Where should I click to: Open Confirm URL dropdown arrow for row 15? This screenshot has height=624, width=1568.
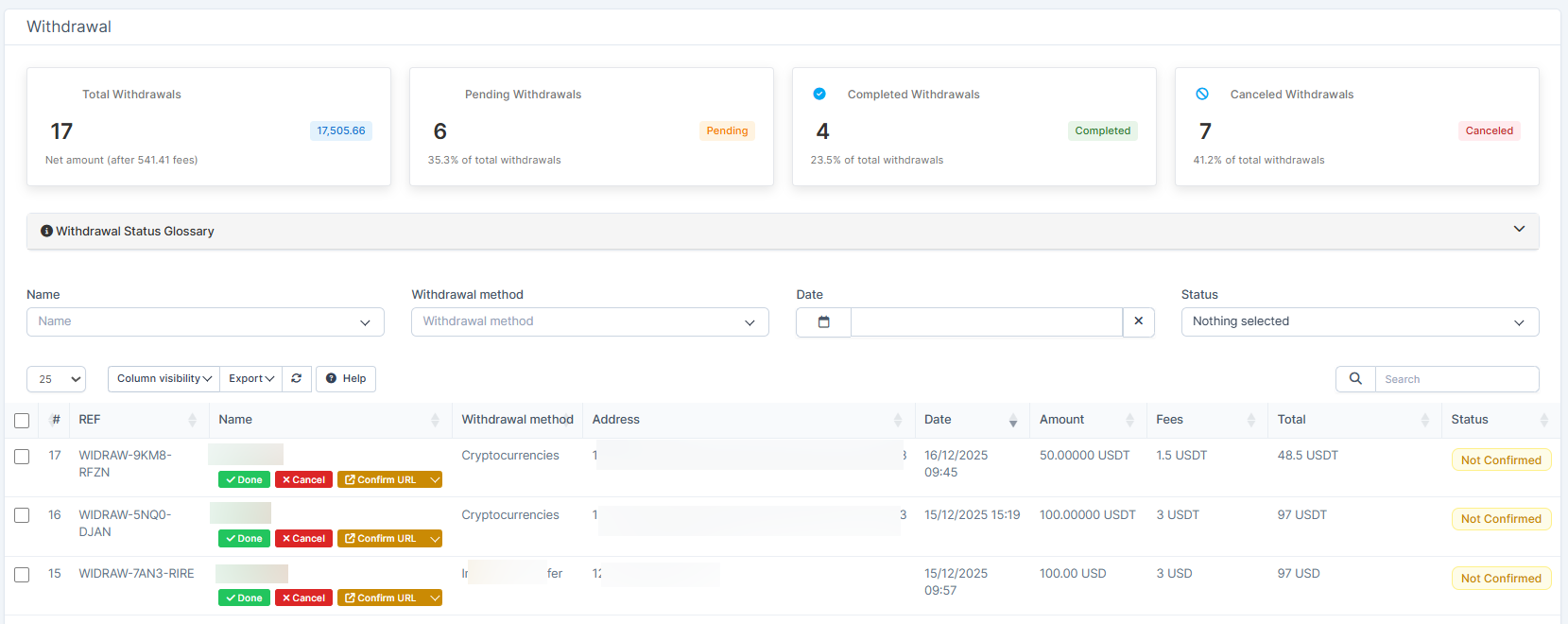tap(435, 598)
